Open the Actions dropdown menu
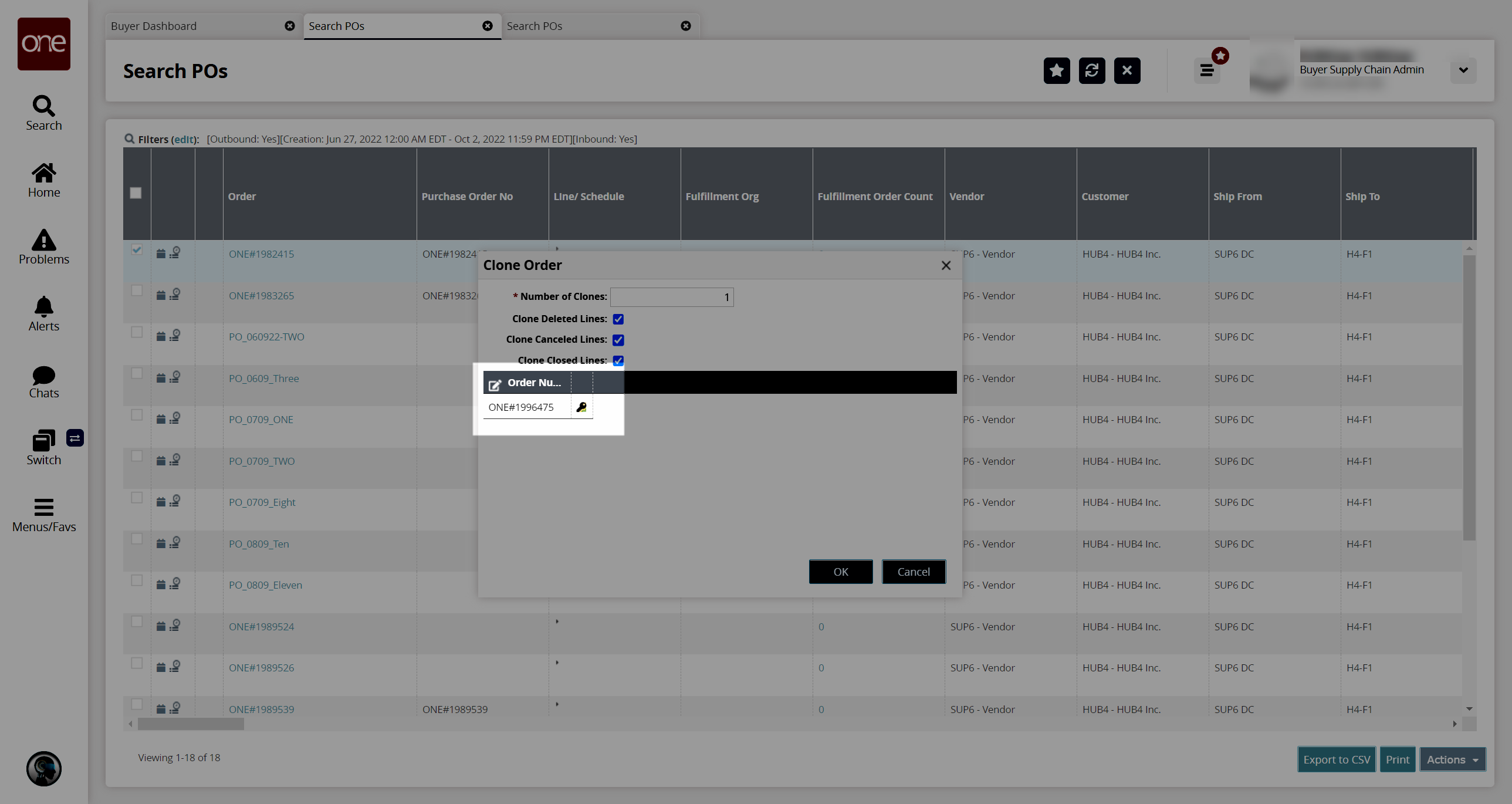 point(1452,759)
